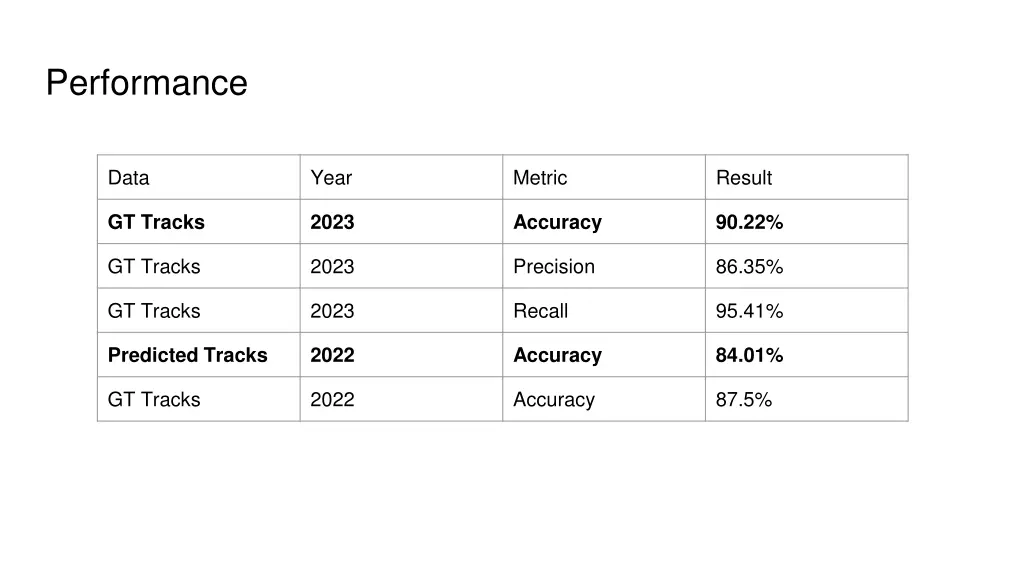Screen dimensions: 1024x576
Task: Select the Year column header cell
Action: [x=401, y=177]
